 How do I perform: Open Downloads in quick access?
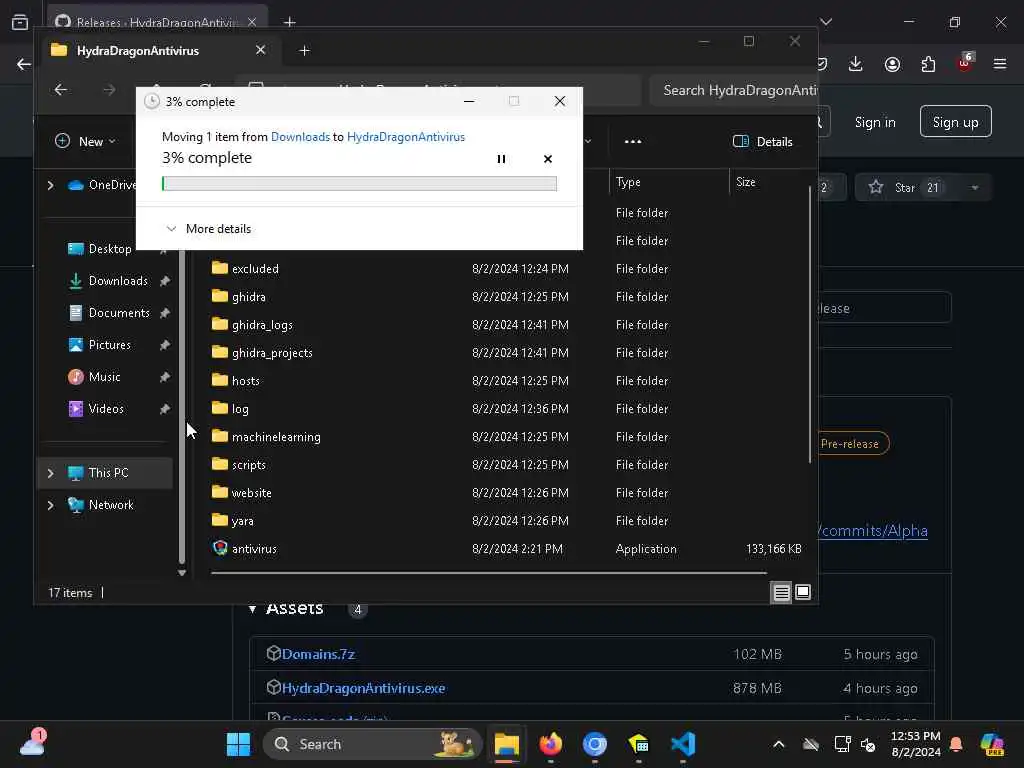pos(108,281)
